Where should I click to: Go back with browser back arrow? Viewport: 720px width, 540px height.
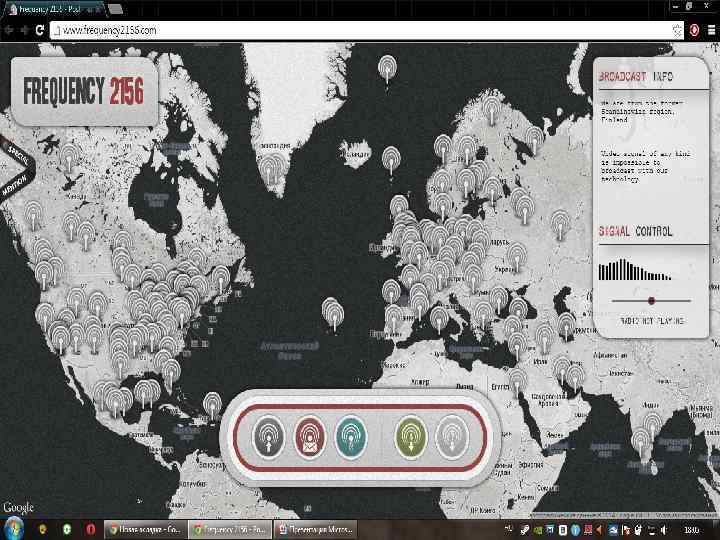click(x=8, y=30)
